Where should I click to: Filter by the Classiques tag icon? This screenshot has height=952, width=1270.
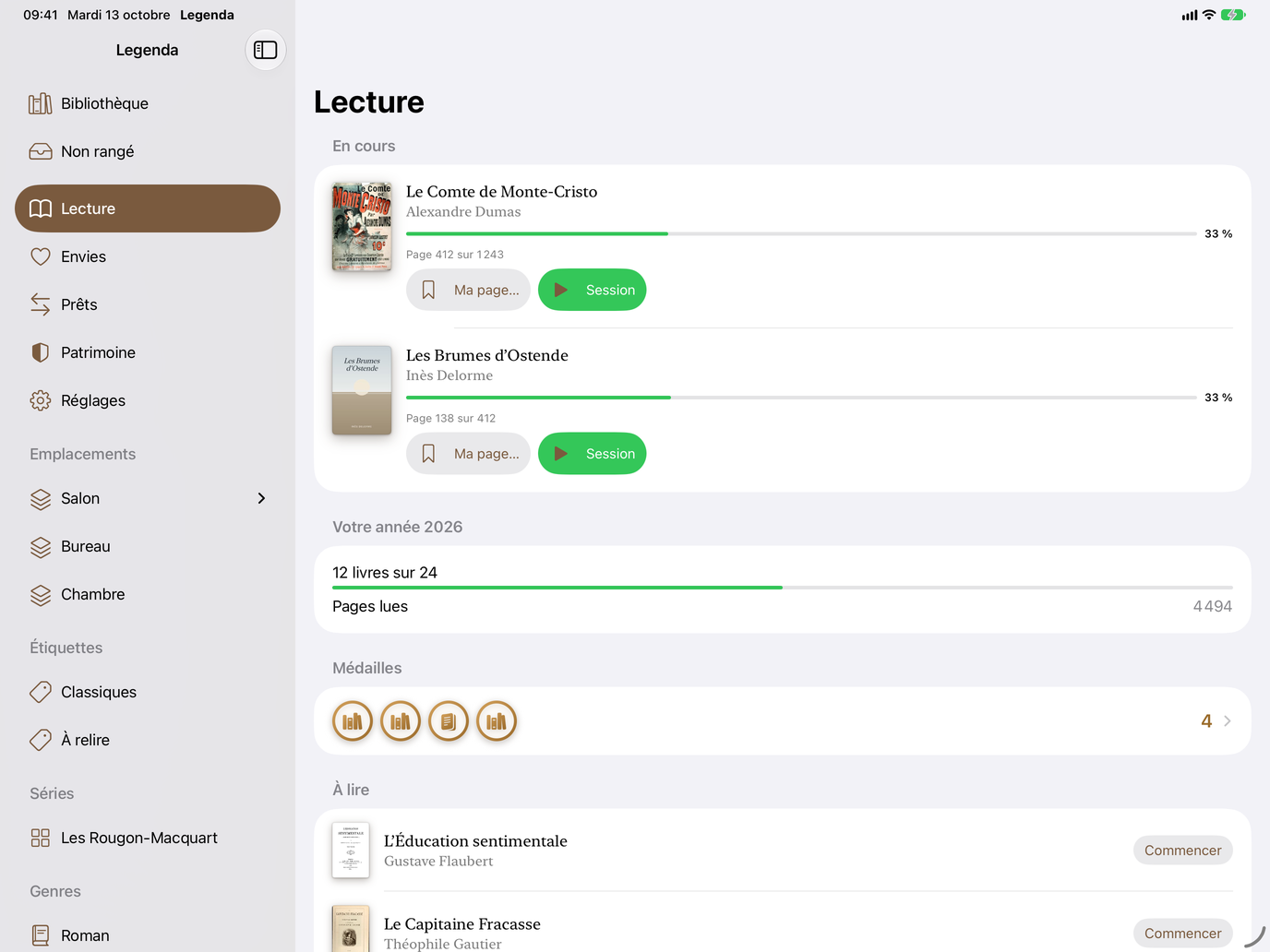(41, 692)
